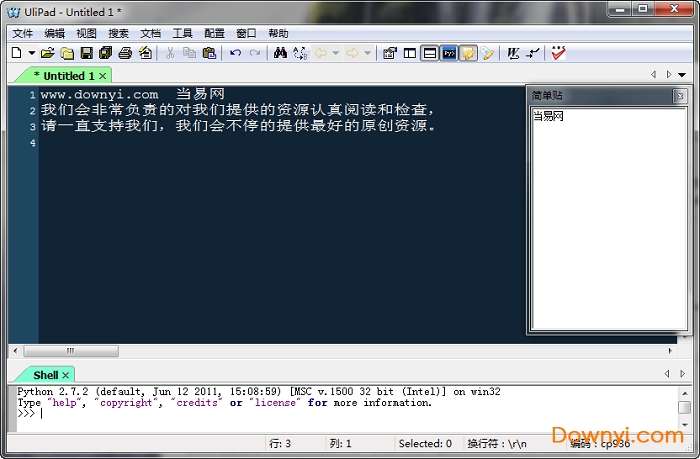The width and height of the screenshot is (700, 459).
Task: Open the 文件 menu
Action: (x=22, y=33)
